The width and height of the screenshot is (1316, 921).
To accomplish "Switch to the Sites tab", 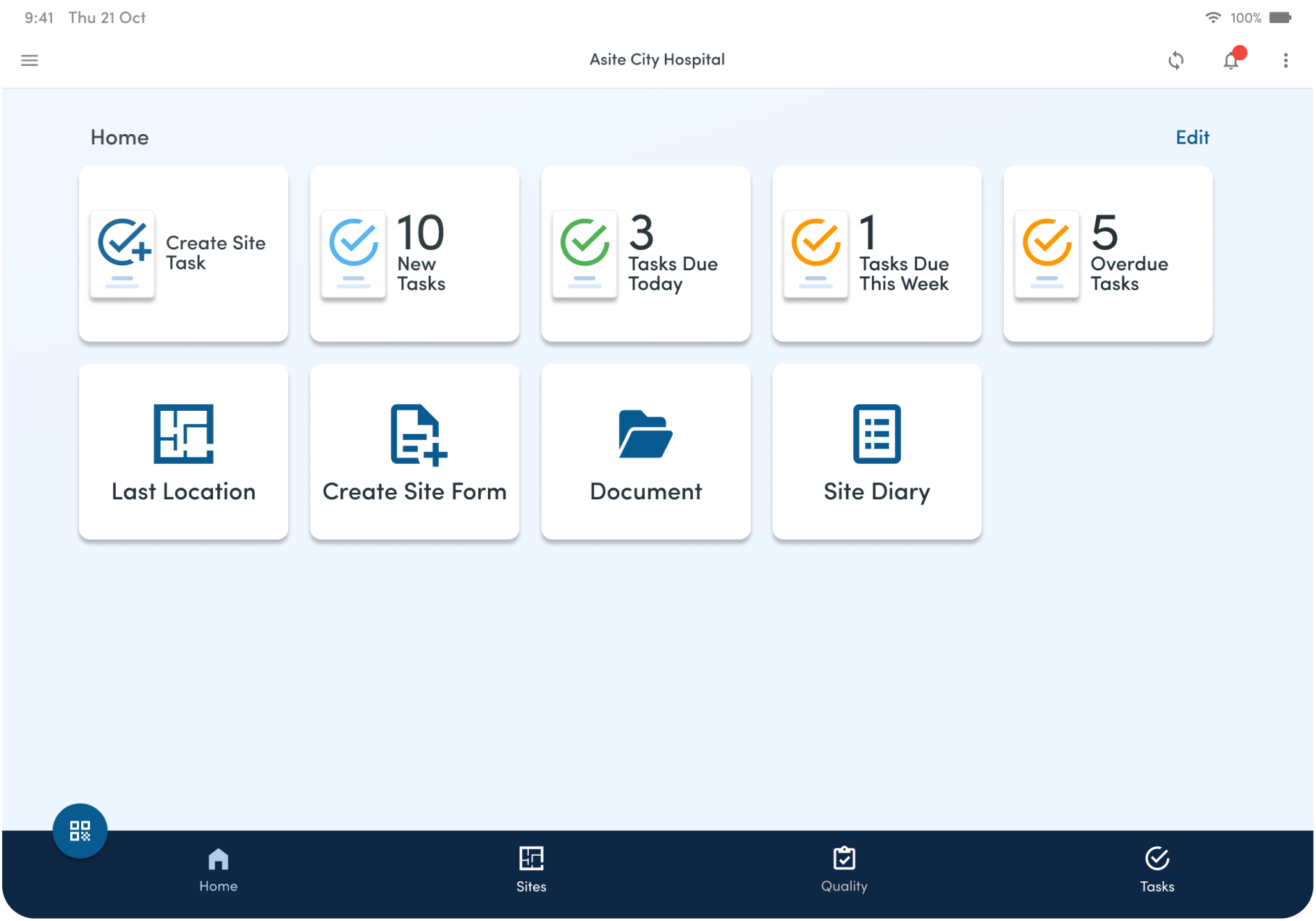I will pyautogui.click(x=531, y=870).
